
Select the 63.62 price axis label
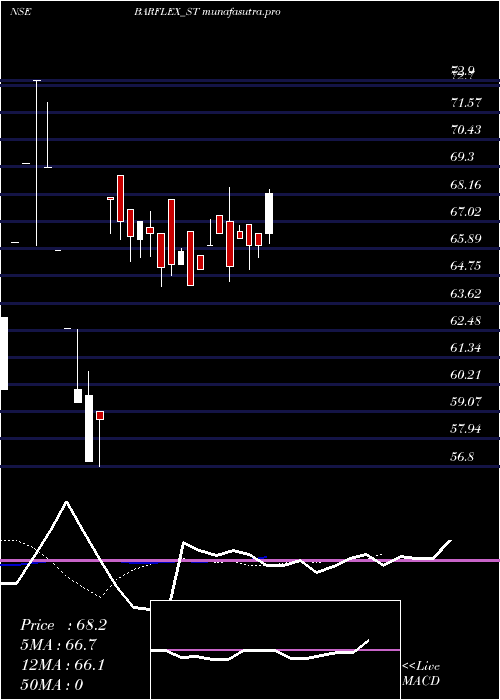466,294
